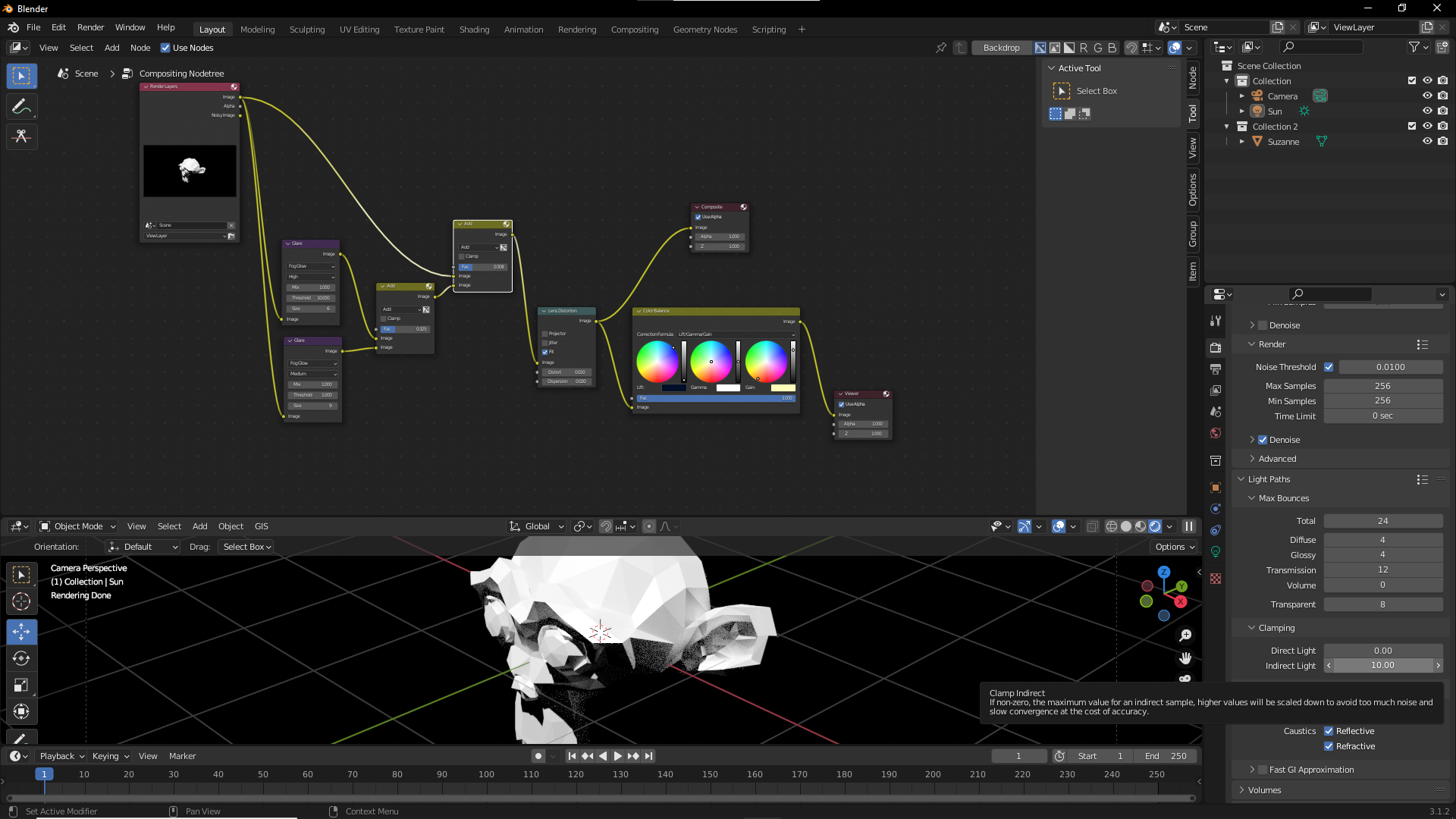1456x819 pixels.
Task: Activate the Scale tool in viewport
Action: (x=21, y=686)
